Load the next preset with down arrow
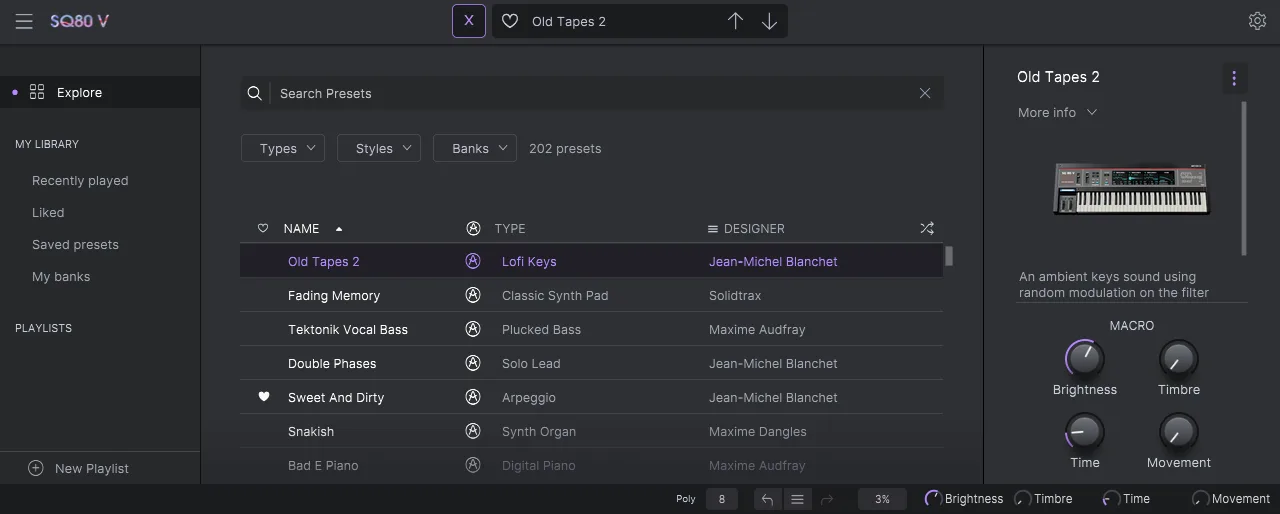Screen dimensions: 1280x514 coord(769,21)
